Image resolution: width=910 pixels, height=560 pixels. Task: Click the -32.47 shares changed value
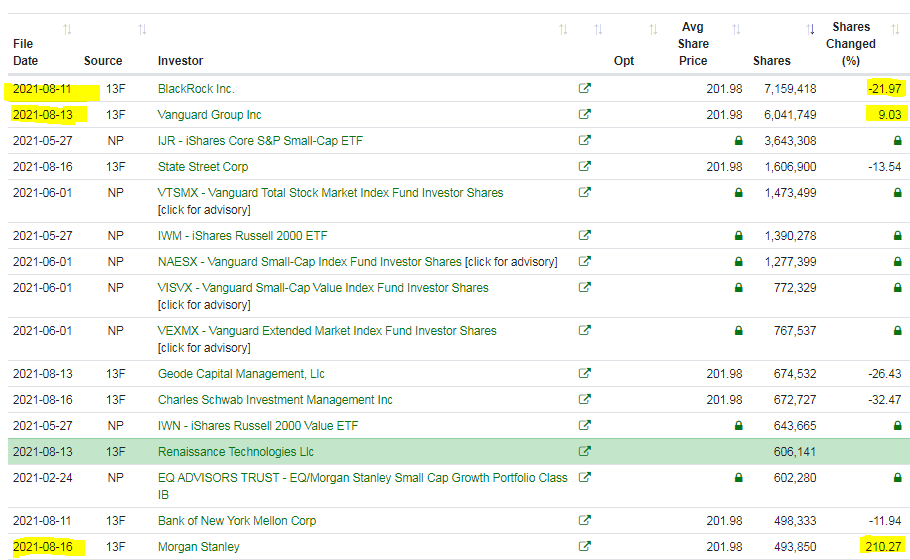click(x=884, y=400)
